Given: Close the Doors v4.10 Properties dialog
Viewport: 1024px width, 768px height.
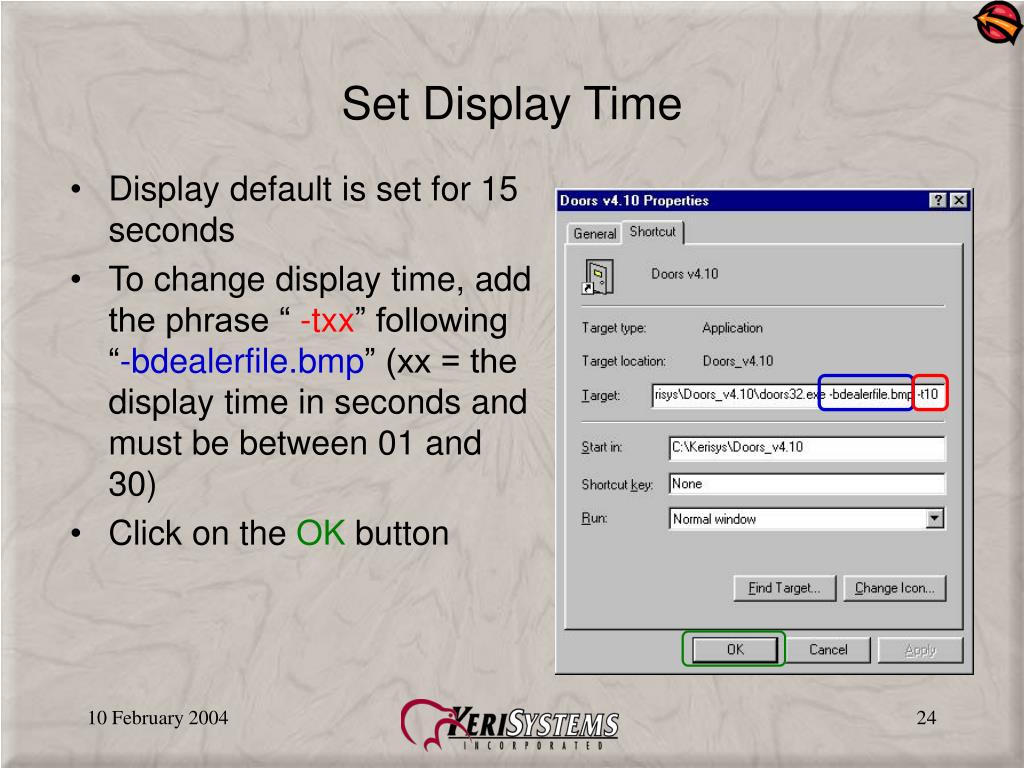Looking at the screenshot, I should click(958, 200).
